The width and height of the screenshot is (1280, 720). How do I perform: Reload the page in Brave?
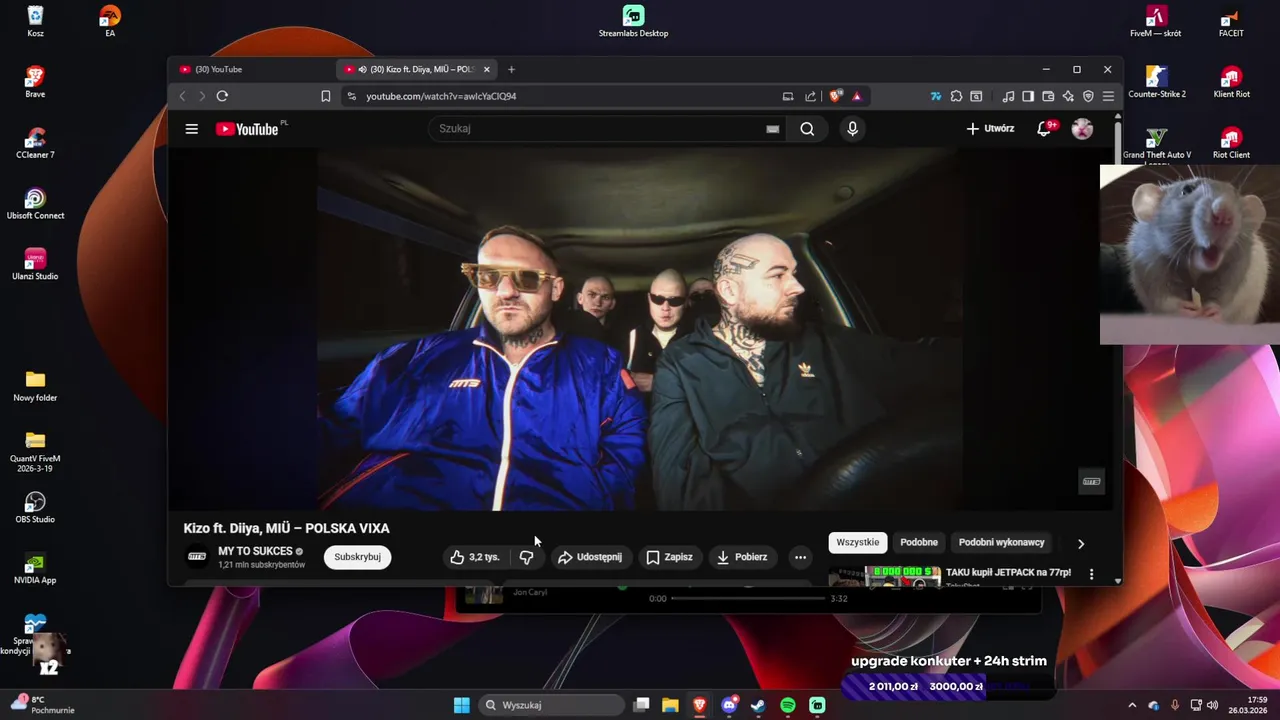[222, 96]
